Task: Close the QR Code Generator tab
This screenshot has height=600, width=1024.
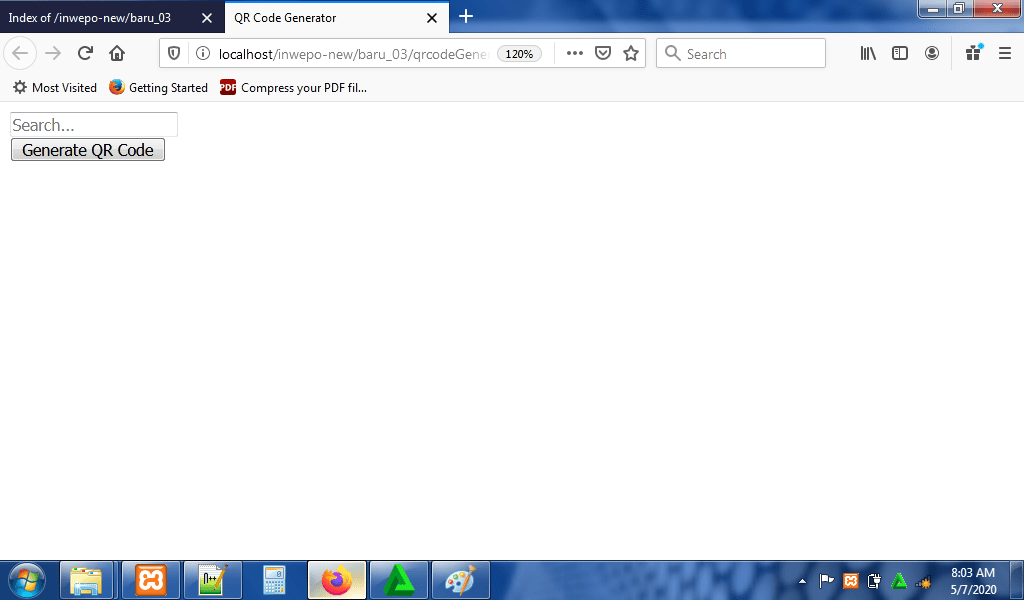Action: [432, 18]
